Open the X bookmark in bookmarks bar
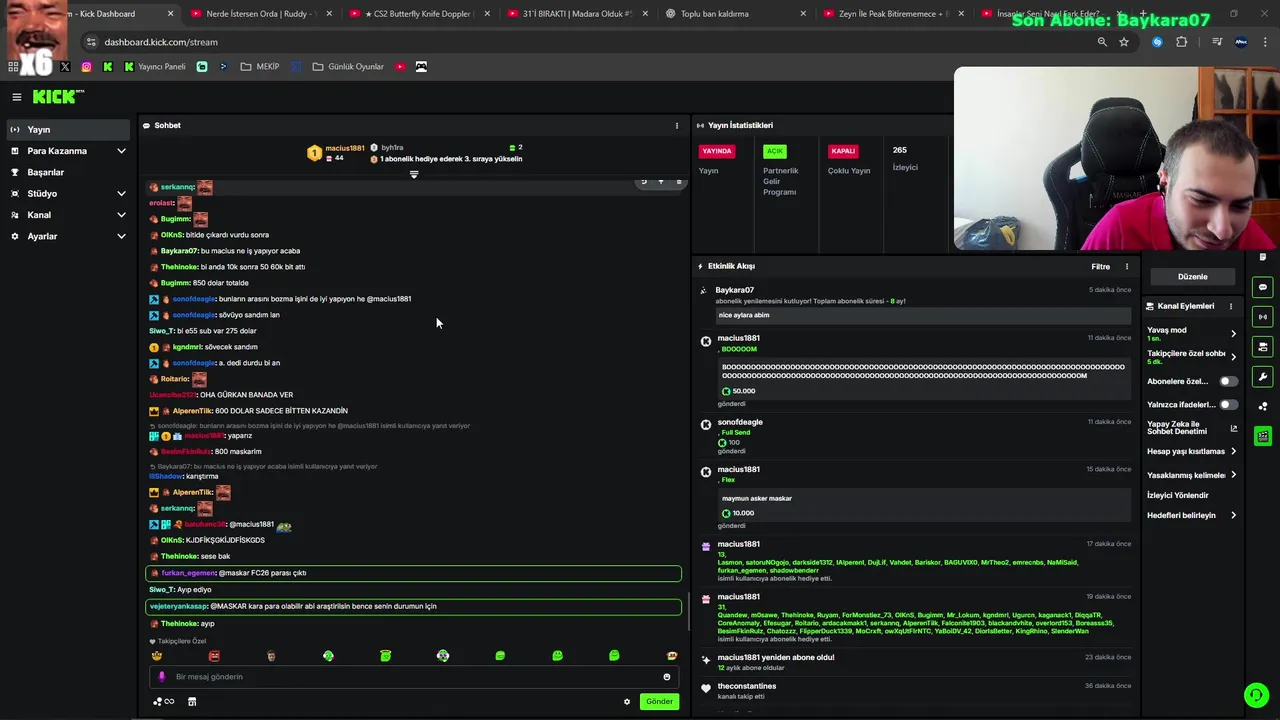 point(65,67)
